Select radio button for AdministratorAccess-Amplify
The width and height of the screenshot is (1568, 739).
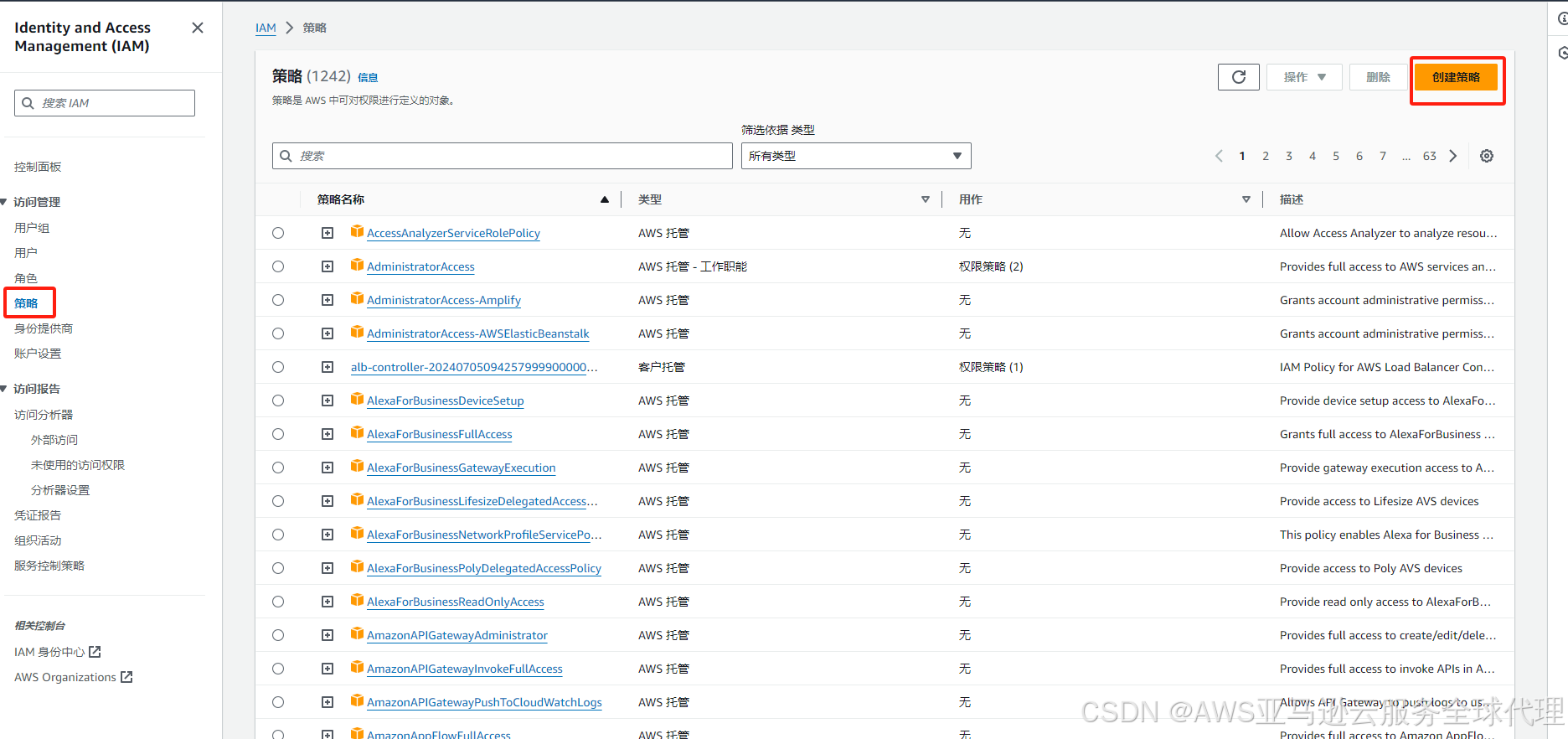[x=278, y=300]
